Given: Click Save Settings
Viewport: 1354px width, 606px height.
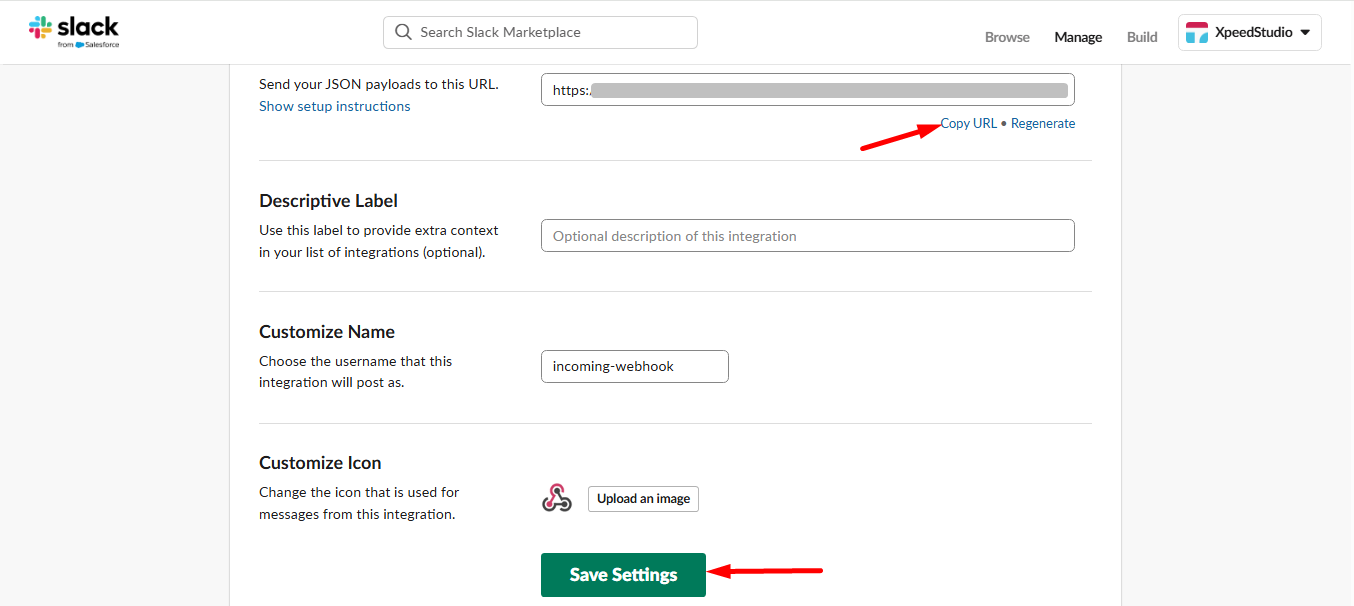Looking at the screenshot, I should [x=622, y=574].
